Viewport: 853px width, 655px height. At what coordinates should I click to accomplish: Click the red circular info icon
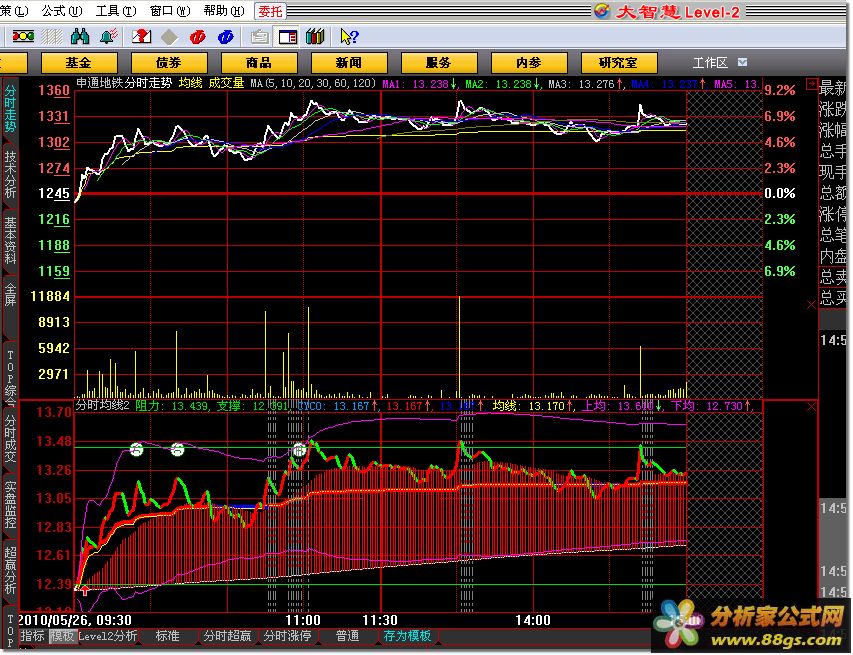pyautogui.click(x=198, y=37)
